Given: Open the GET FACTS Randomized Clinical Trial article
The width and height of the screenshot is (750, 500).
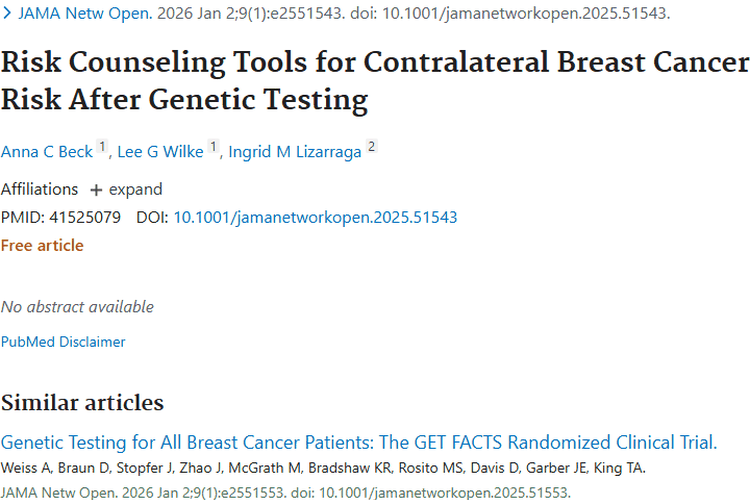Looking at the screenshot, I should click(359, 443).
